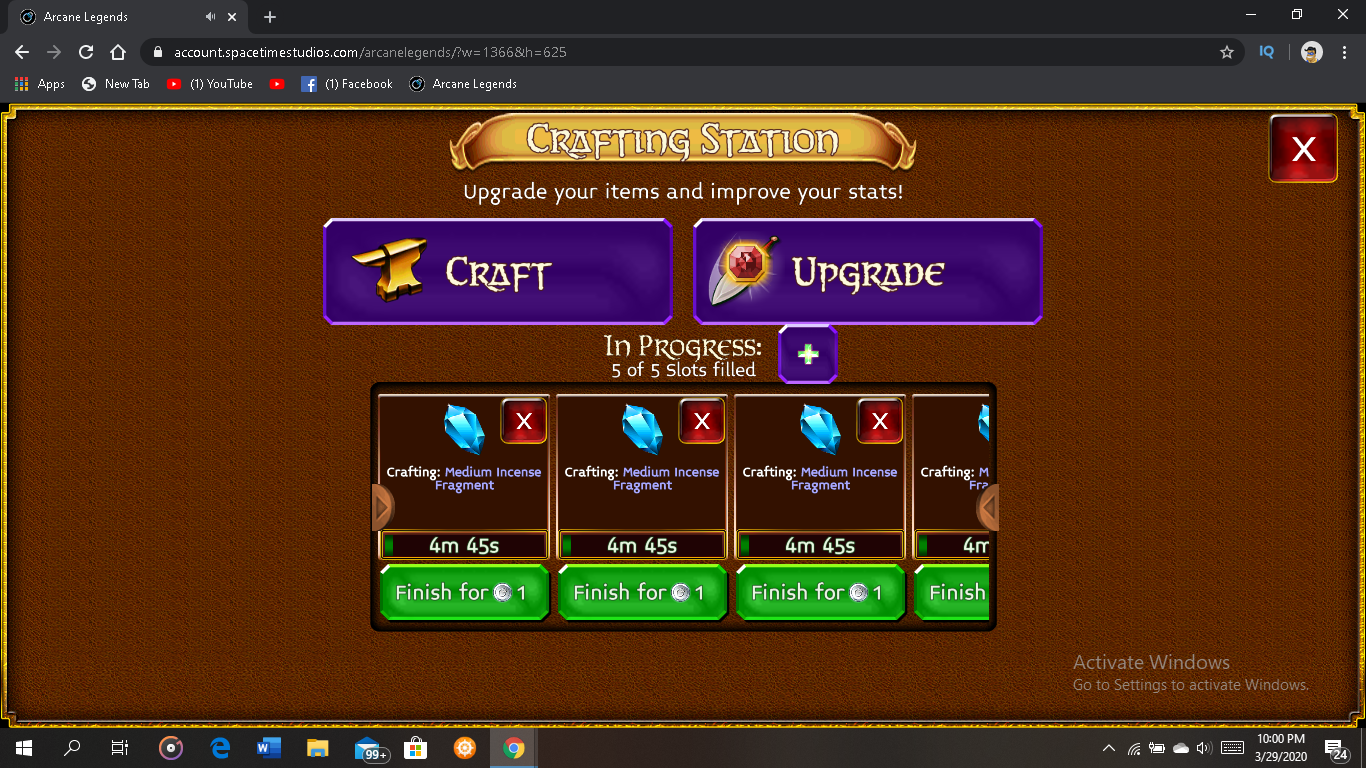The height and width of the screenshot is (768, 1366).
Task: Cancel the first Medium Incense Fragment craft
Action: pos(524,421)
